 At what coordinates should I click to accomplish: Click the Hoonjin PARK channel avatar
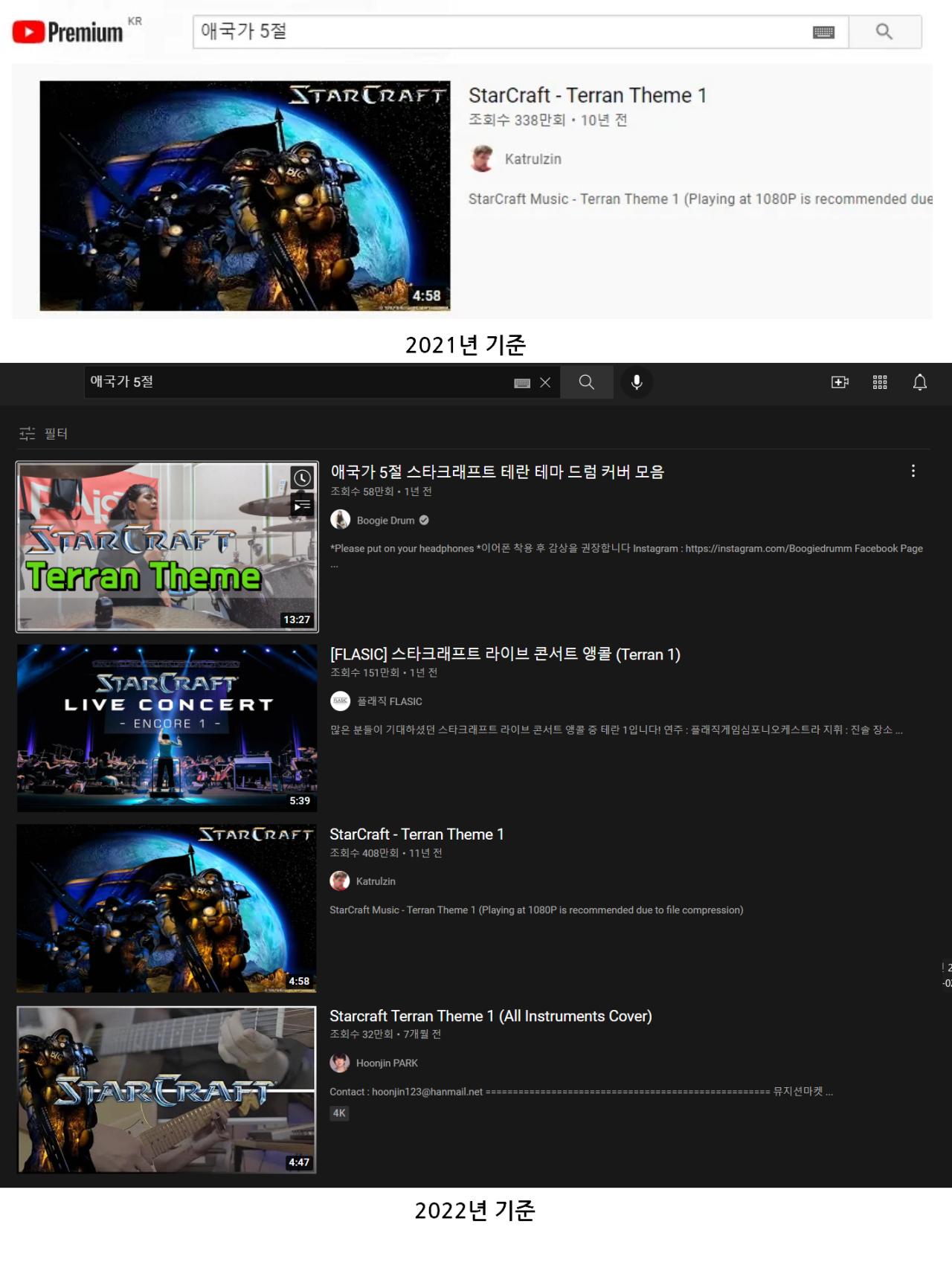pyautogui.click(x=340, y=1063)
